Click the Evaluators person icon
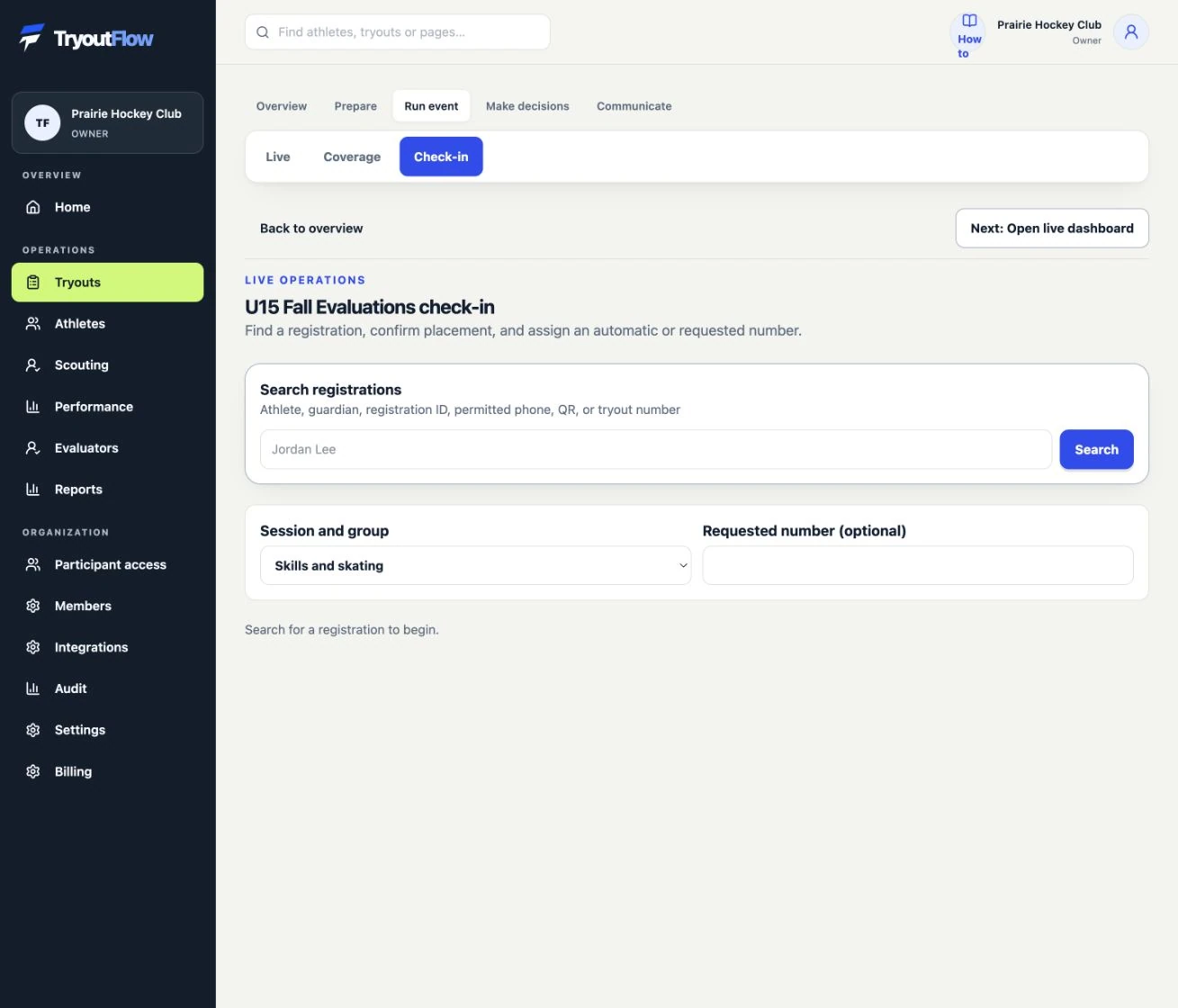 pyautogui.click(x=33, y=448)
